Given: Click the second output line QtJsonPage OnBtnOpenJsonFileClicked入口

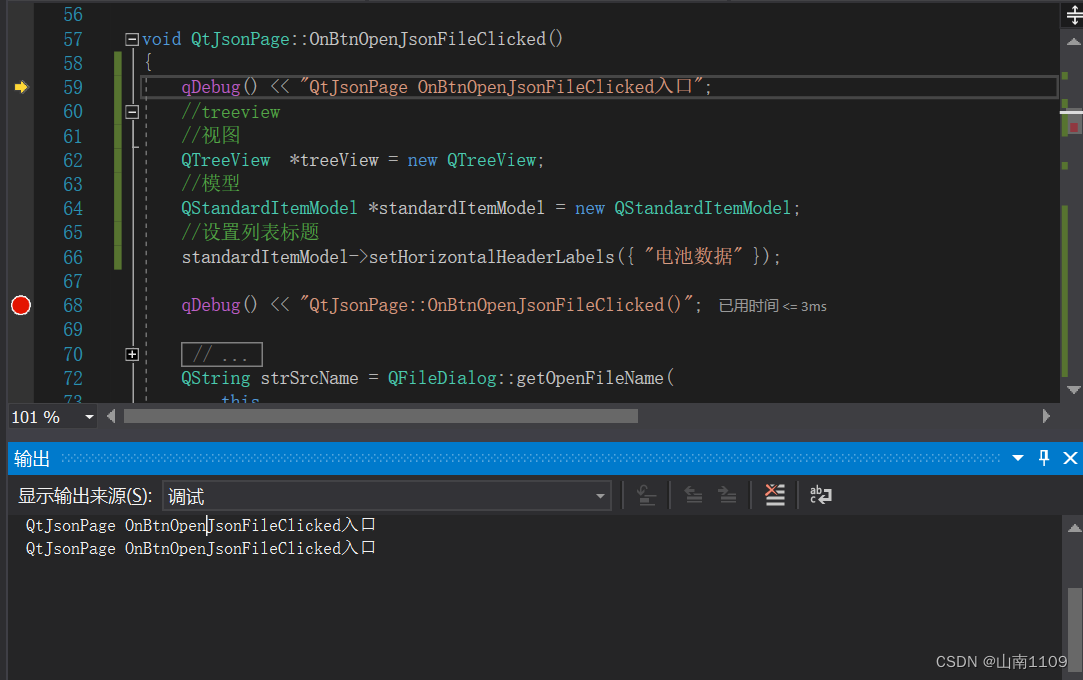Looking at the screenshot, I should (x=200, y=548).
